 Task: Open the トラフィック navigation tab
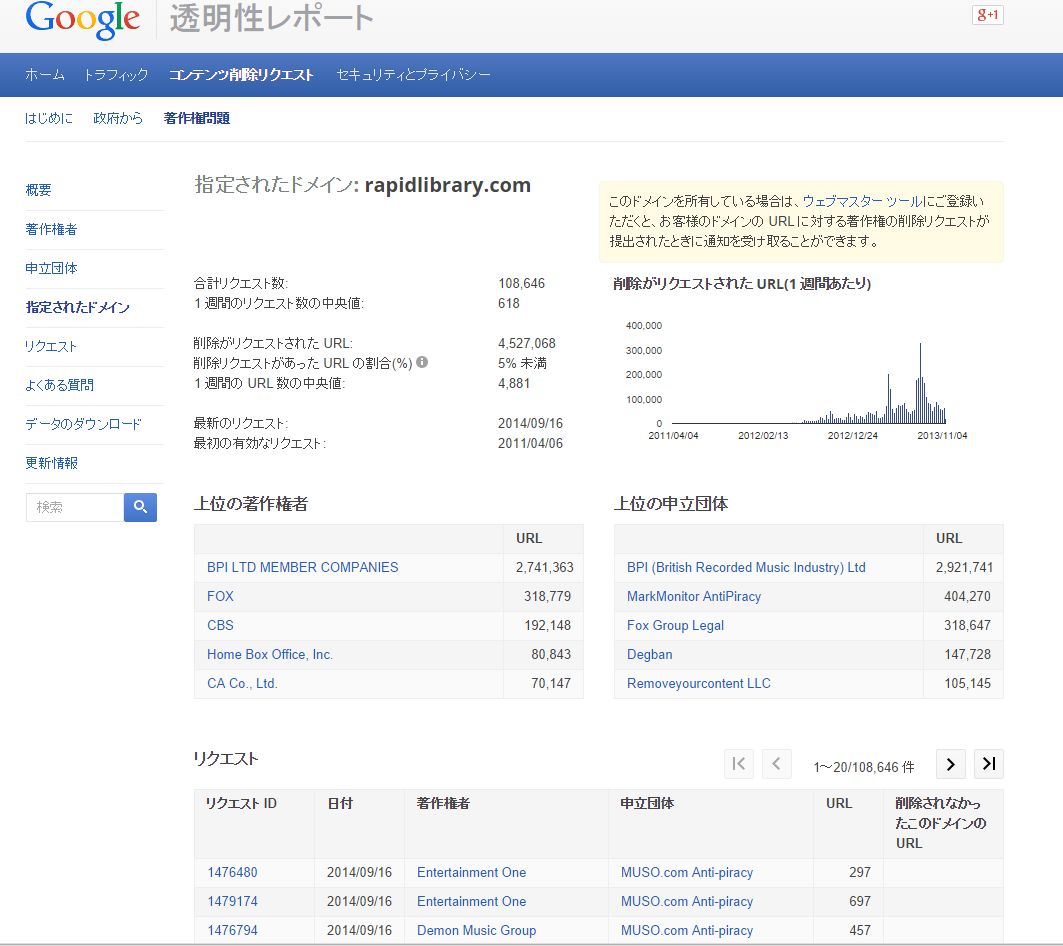tap(115, 75)
